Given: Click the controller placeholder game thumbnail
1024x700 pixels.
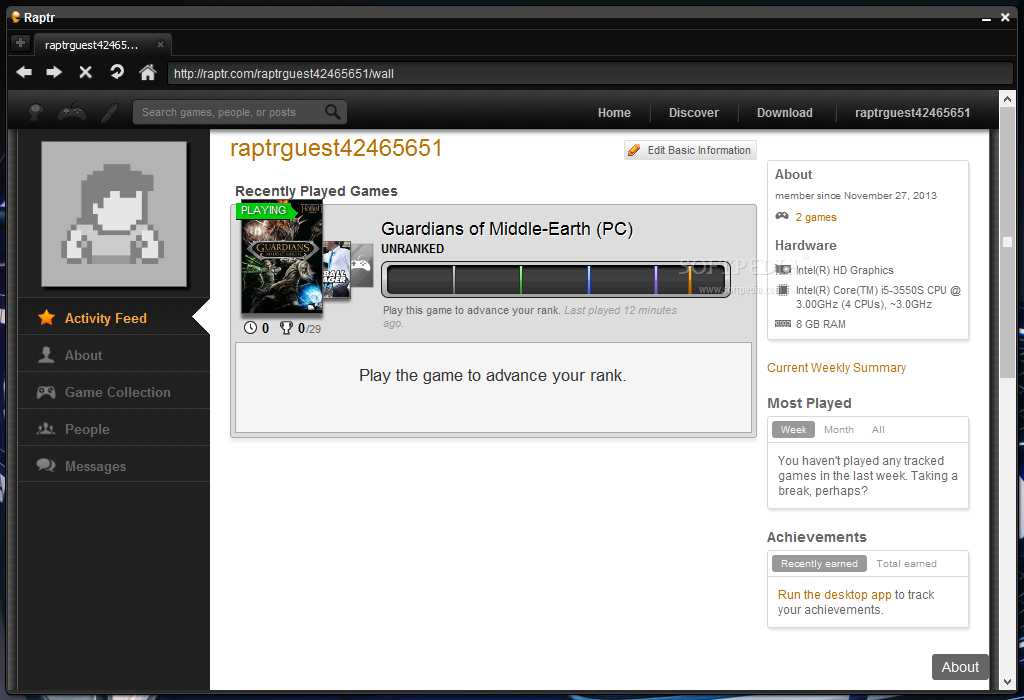Looking at the screenshot, I should [x=362, y=265].
